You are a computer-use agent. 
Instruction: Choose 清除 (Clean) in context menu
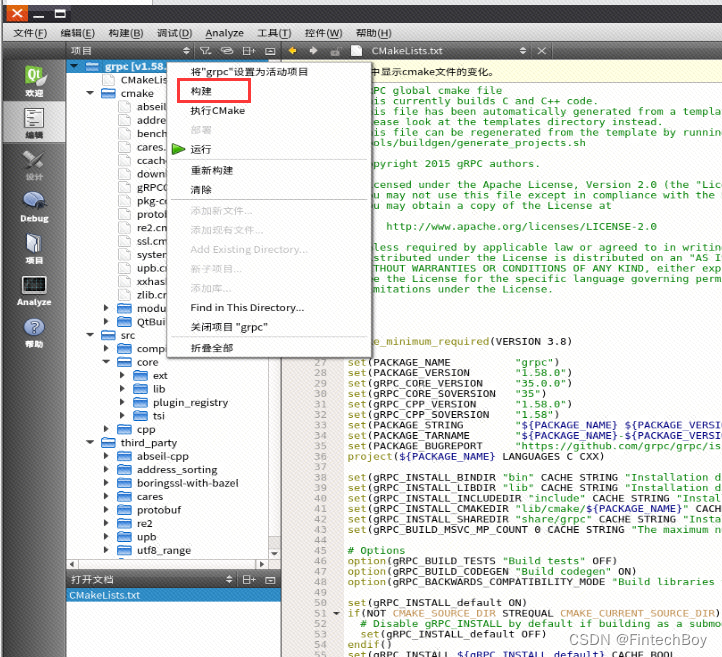[x=270, y=190]
